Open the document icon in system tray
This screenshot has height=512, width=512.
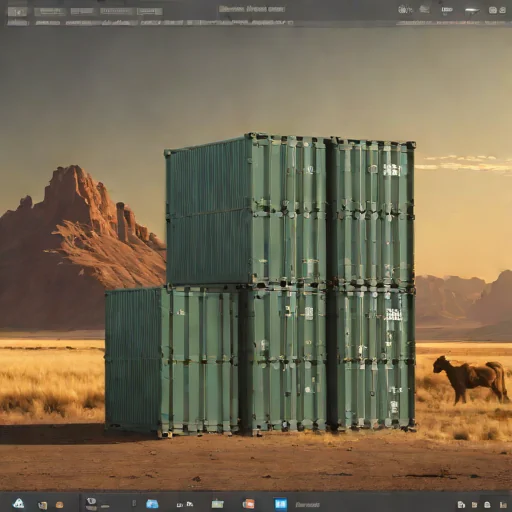click(x=461, y=504)
